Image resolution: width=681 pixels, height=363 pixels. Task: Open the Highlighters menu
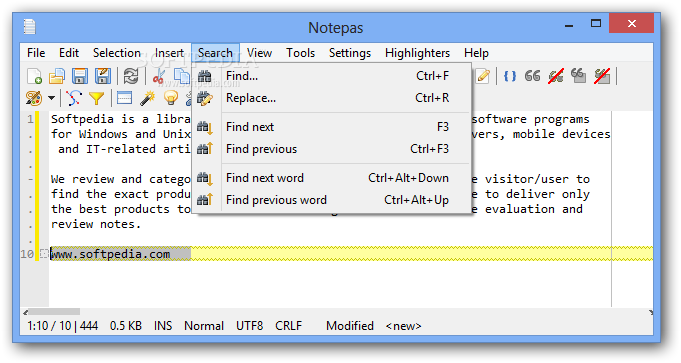click(x=417, y=53)
